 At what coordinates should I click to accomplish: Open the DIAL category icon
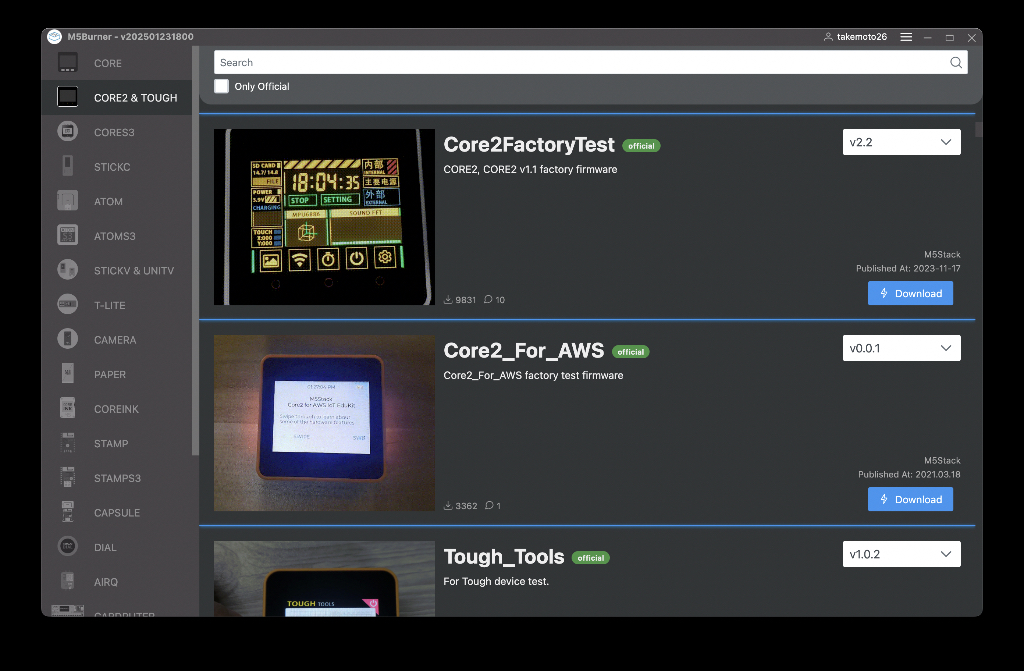click(x=67, y=547)
